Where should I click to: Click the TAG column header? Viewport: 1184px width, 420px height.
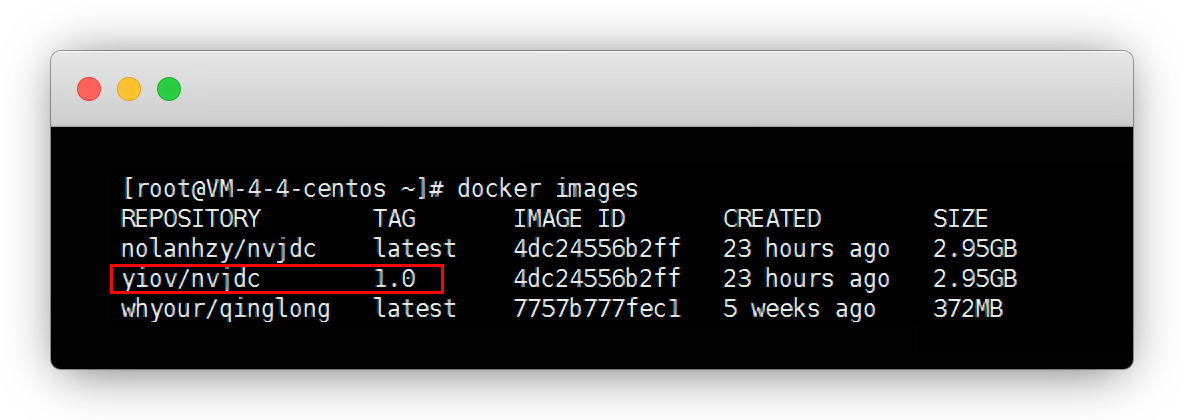point(394,219)
